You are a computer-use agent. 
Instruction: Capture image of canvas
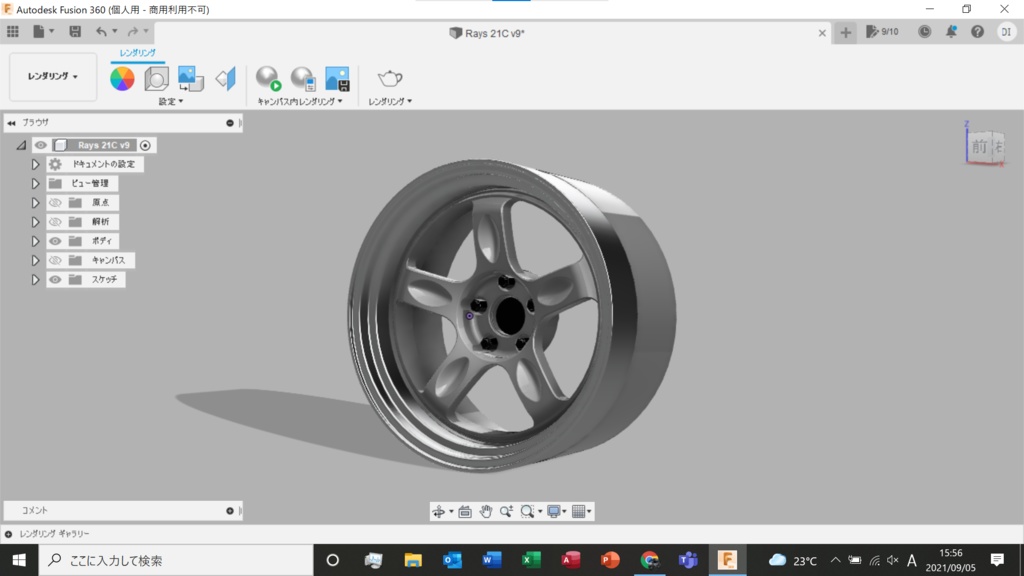(338, 79)
